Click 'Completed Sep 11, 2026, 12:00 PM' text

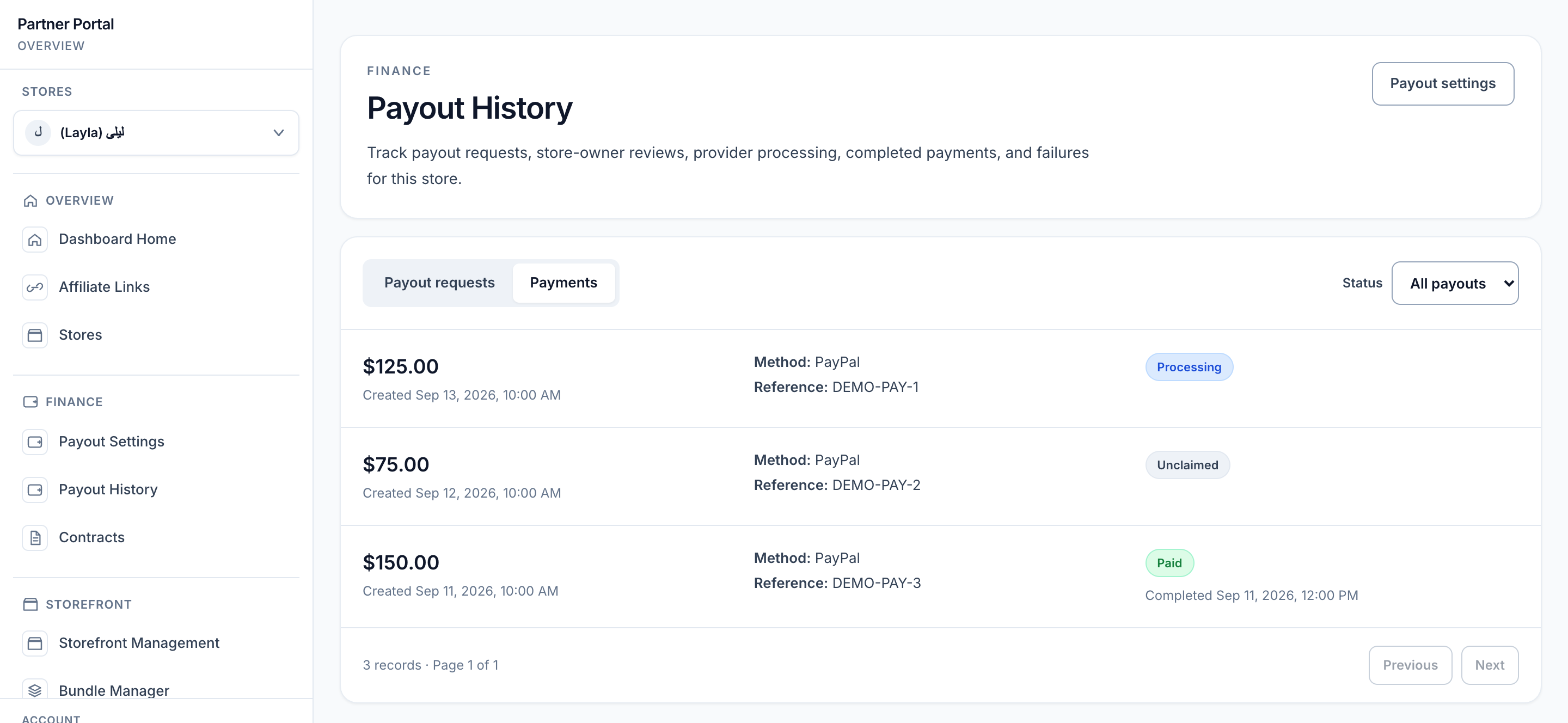[1252, 595]
